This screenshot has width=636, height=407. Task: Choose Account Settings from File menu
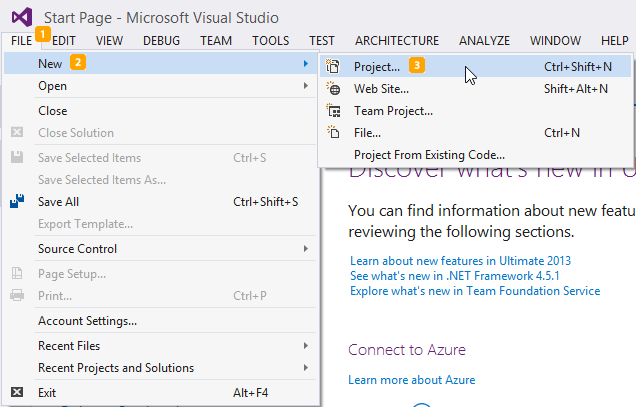coord(87,321)
